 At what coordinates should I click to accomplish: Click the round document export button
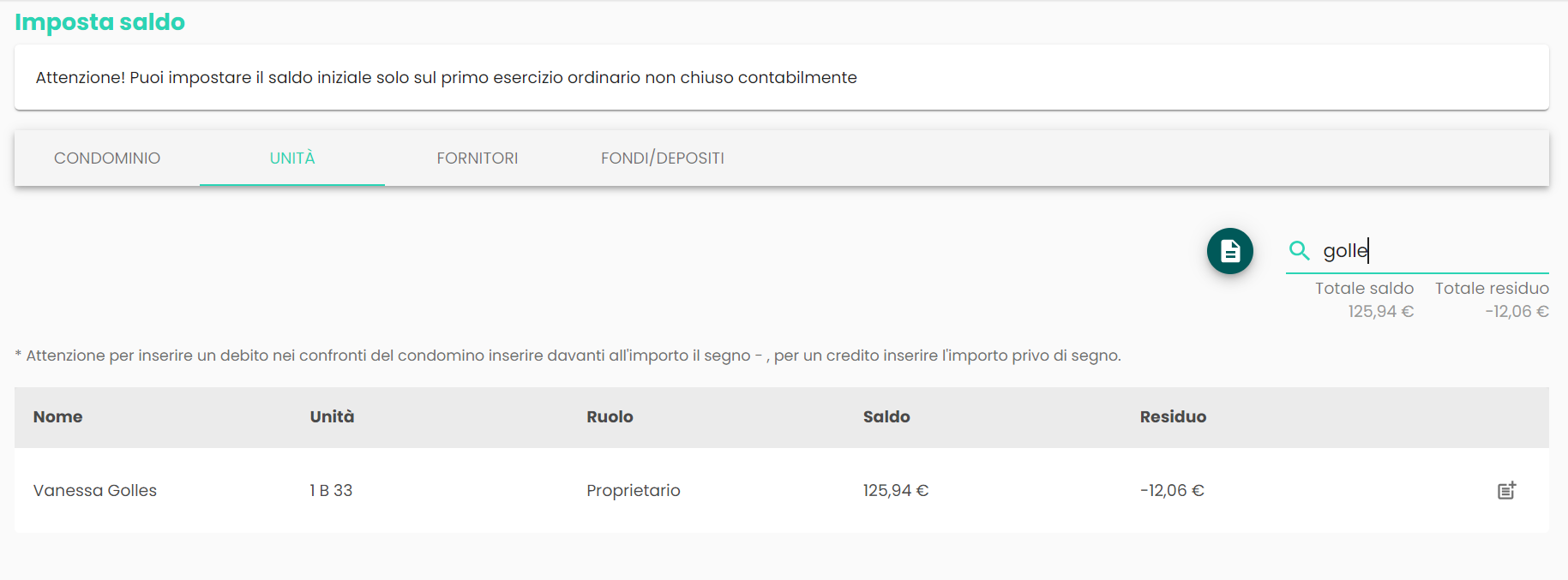[x=1229, y=251]
